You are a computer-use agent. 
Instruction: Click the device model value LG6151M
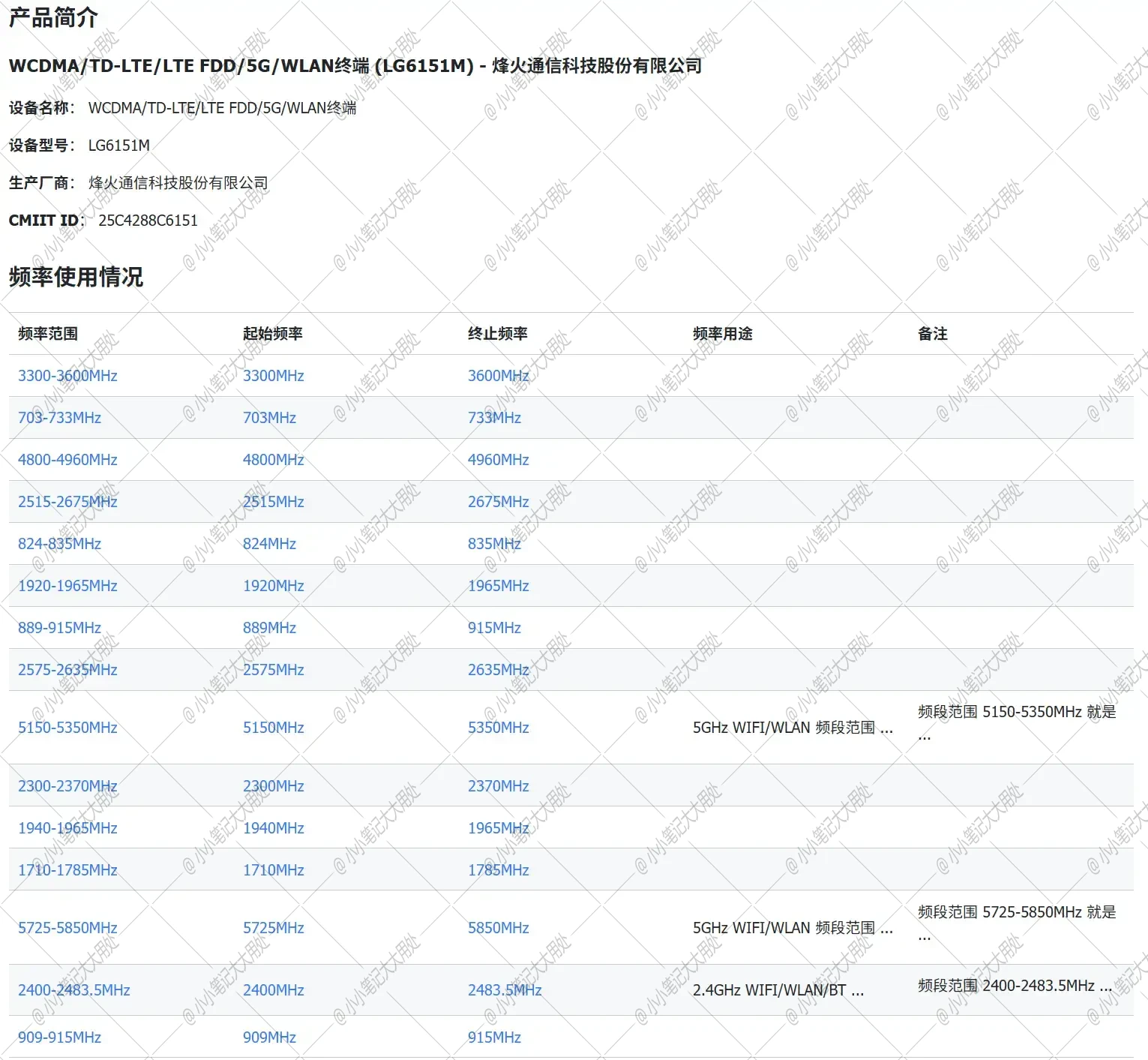pyautogui.click(x=118, y=146)
